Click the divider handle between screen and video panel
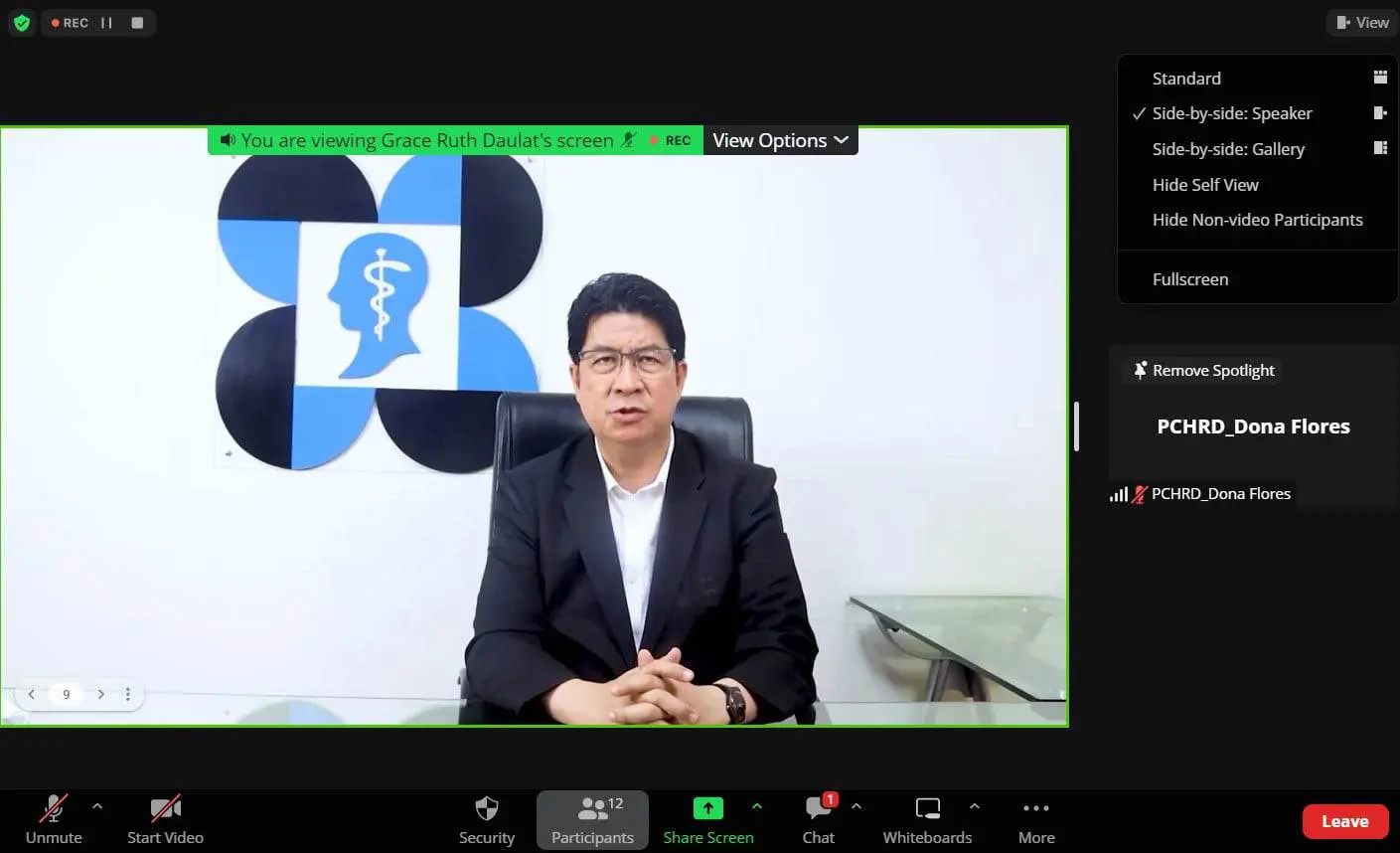The image size is (1400, 853). click(1076, 426)
